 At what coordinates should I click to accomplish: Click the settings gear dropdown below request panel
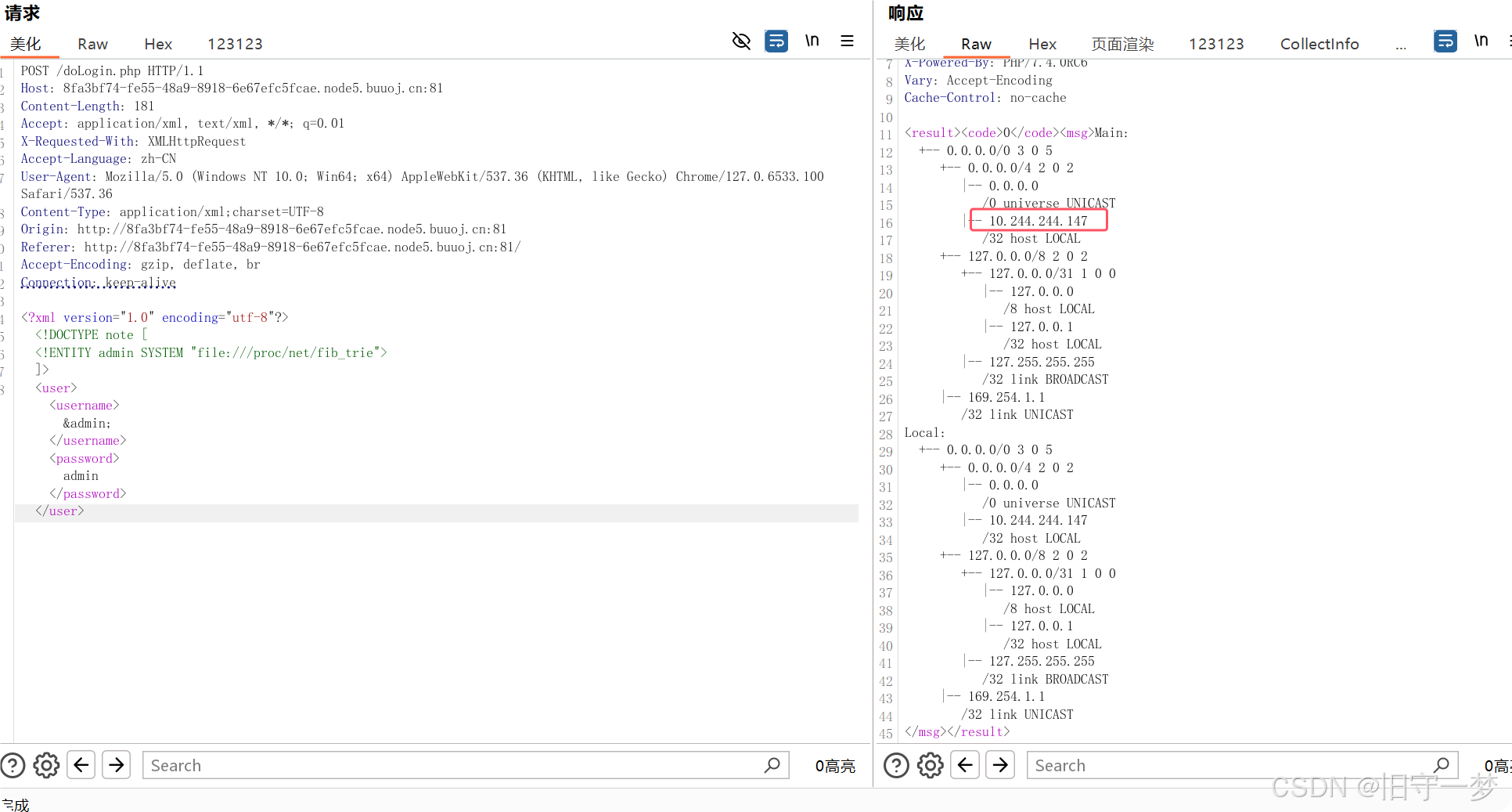(x=45, y=765)
